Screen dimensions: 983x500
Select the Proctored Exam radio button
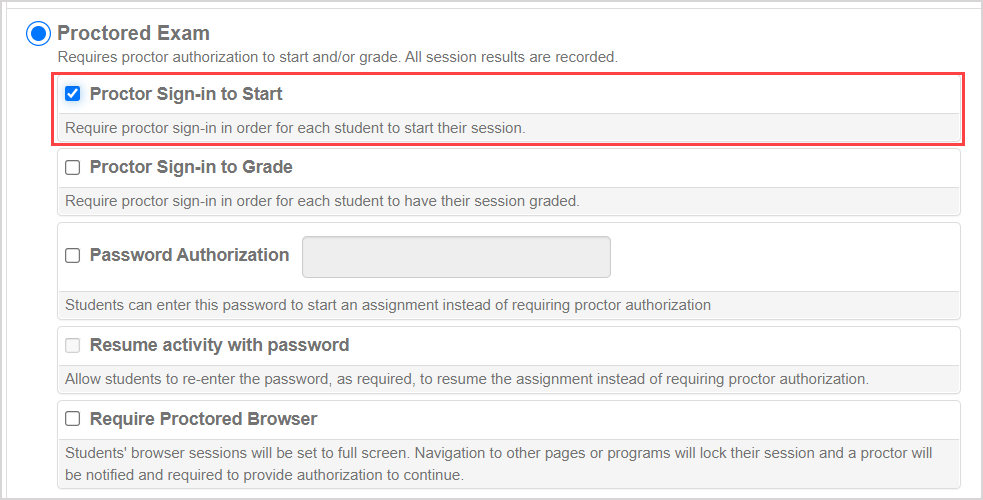pos(38,34)
